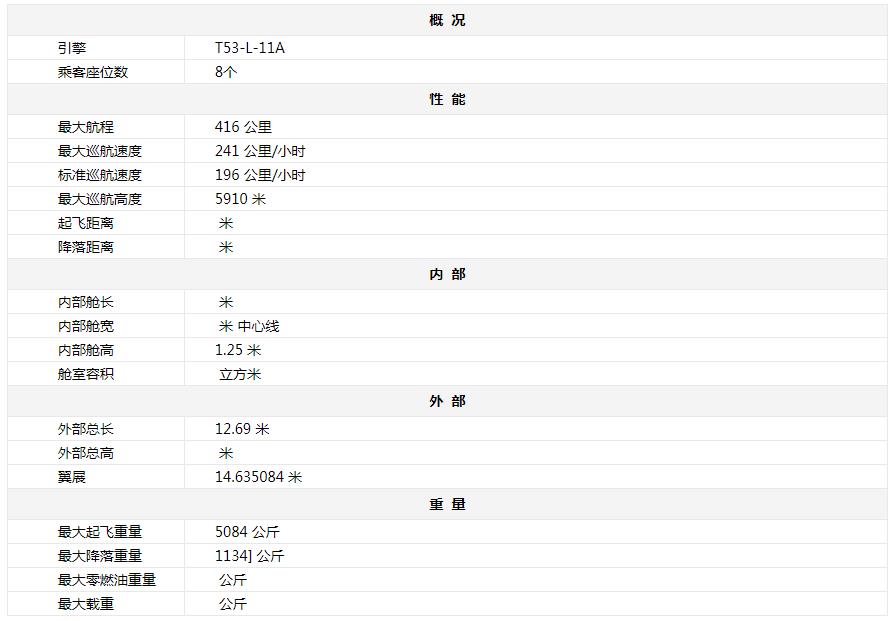The image size is (895, 621).
Task: Select the 5084 公斤 takeoff weight value
Action: tap(247, 532)
